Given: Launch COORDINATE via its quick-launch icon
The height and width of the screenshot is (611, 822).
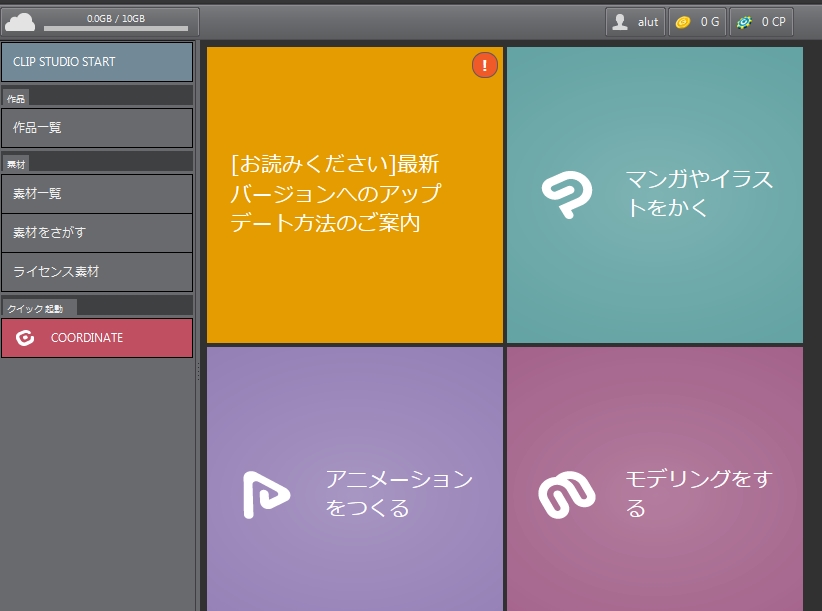Looking at the screenshot, I should pyautogui.click(x=26, y=338).
